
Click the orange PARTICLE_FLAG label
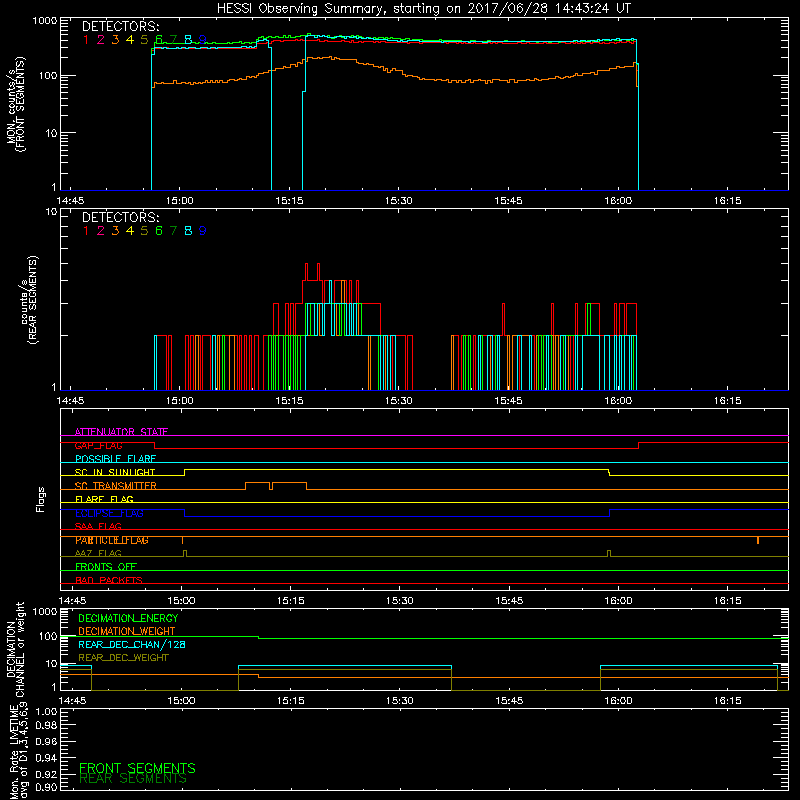112,540
